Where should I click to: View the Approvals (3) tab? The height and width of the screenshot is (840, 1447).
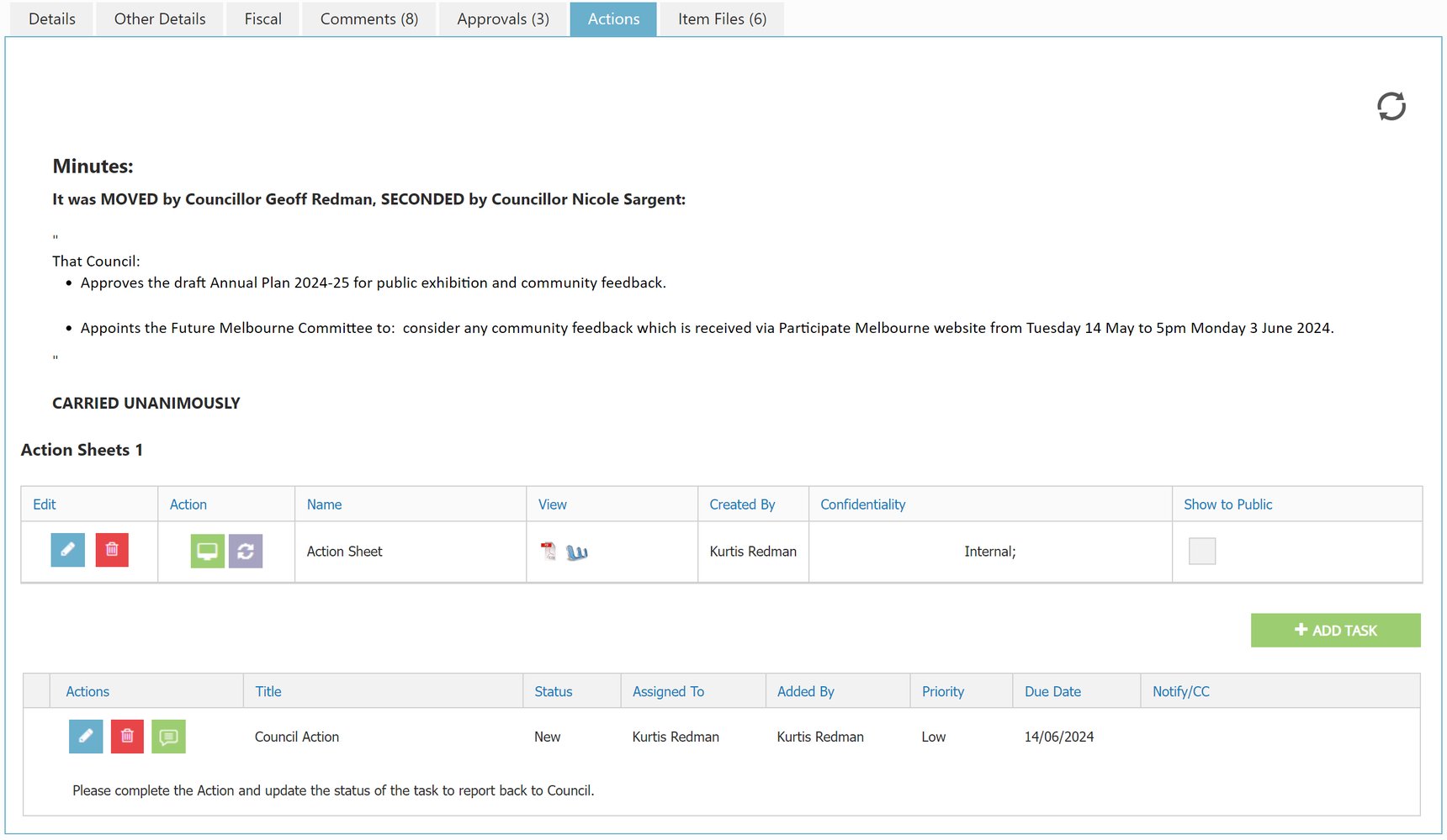pyautogui.click(x=502, y=18)
